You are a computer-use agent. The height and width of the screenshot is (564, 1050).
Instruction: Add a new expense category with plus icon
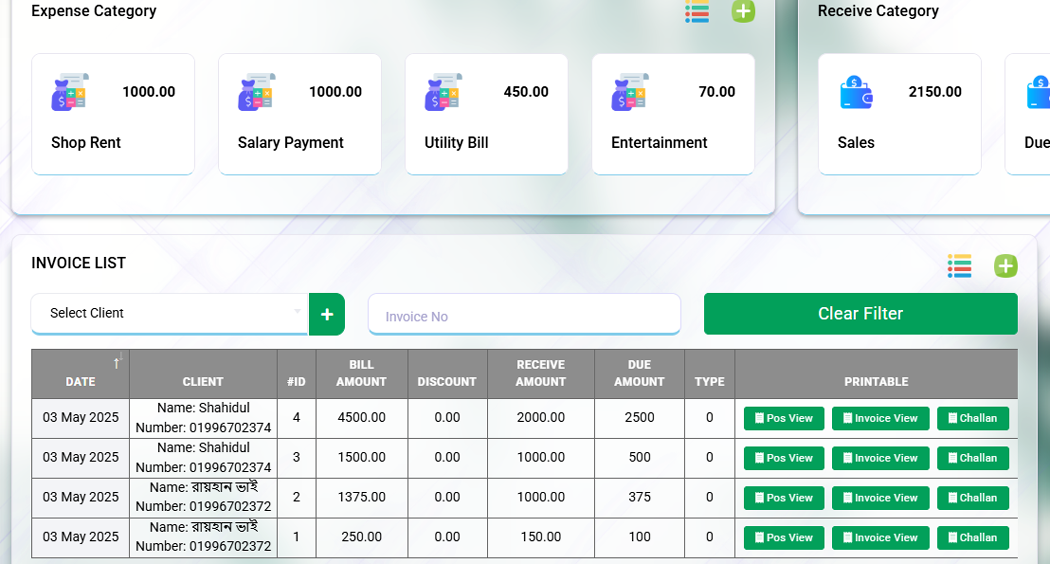(x=743, y=11)
